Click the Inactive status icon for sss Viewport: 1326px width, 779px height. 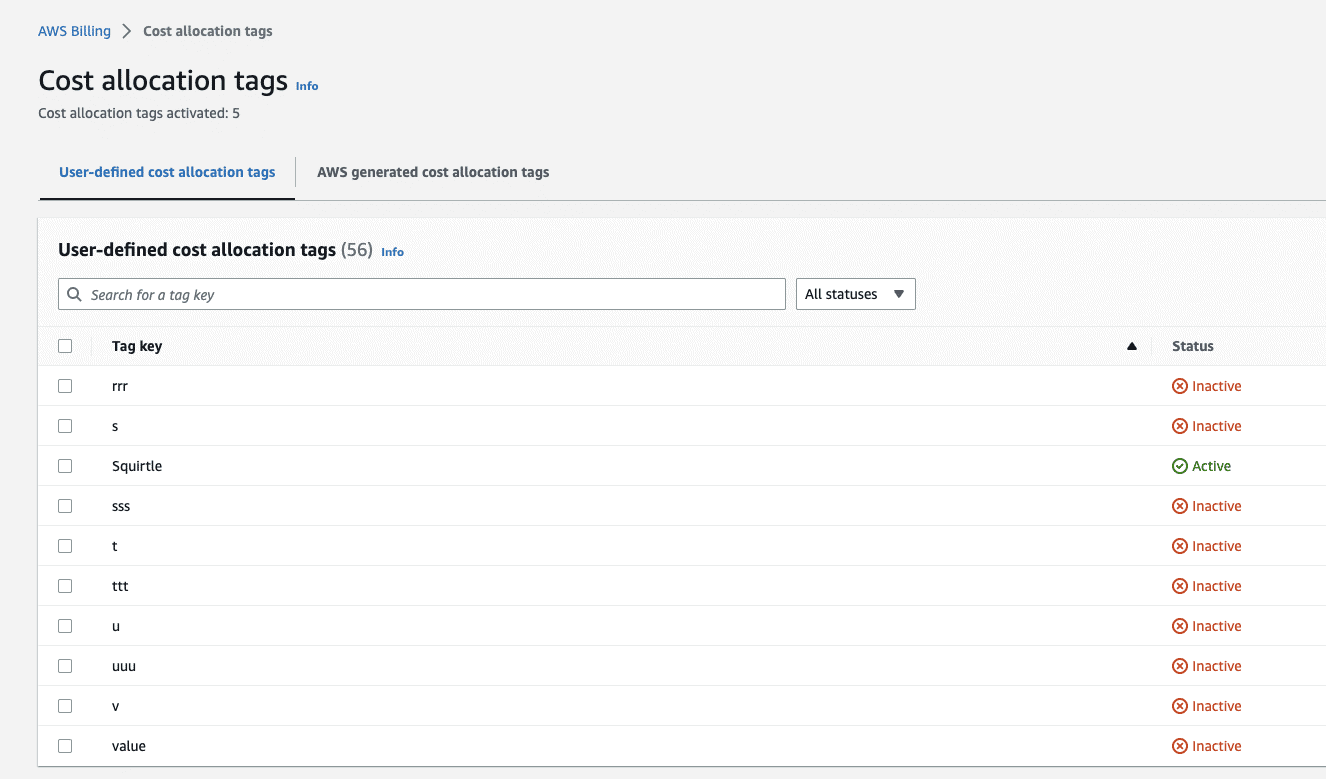coord(1180,506)
